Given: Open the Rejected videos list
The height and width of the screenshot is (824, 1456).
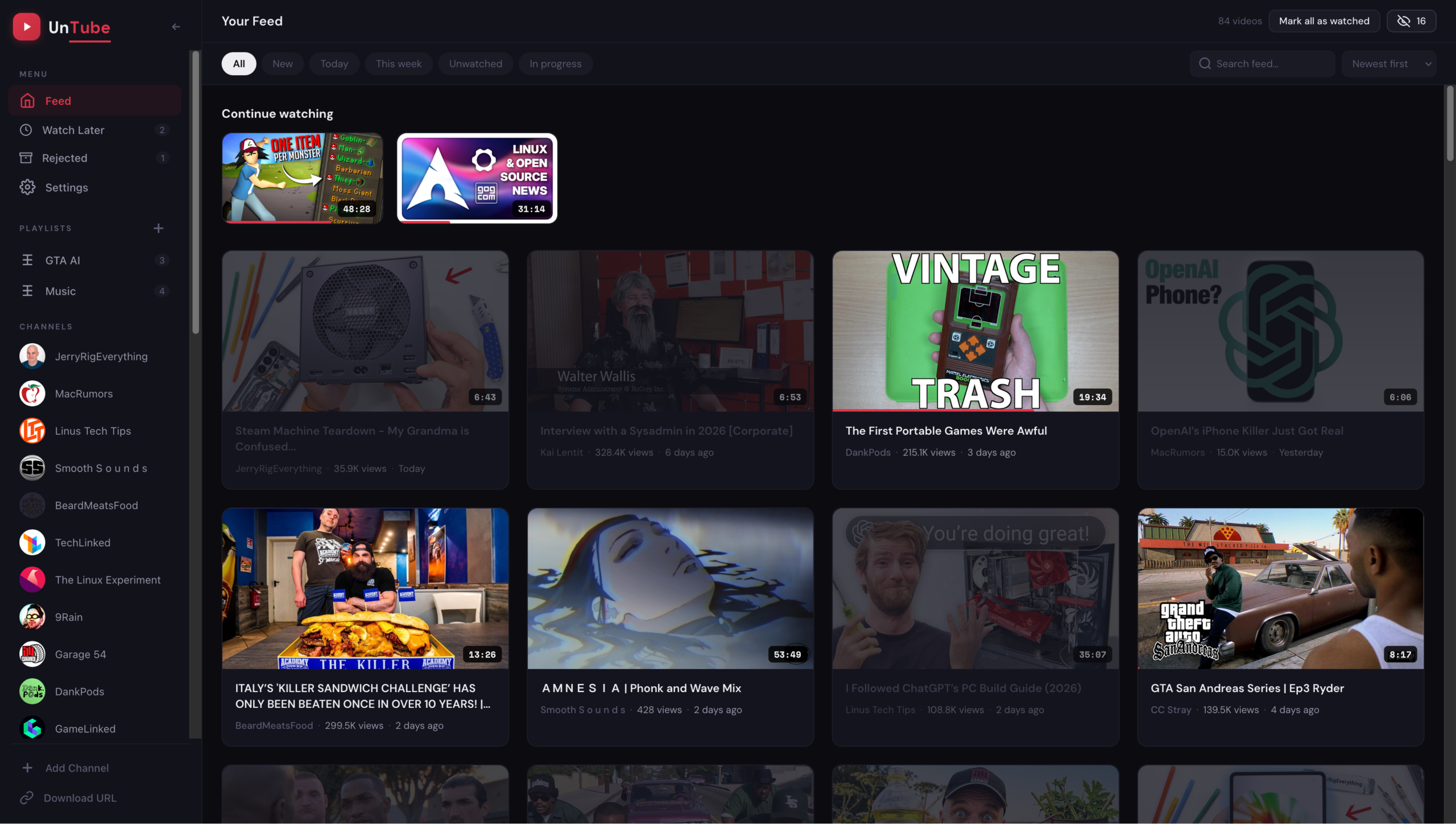Looking at the screenshot, I should tap(94, 158).
